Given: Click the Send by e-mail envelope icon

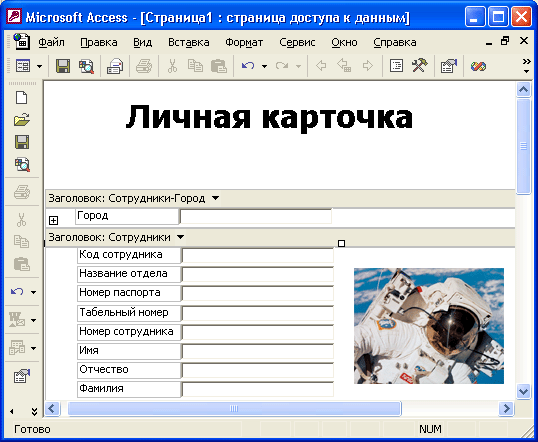Looking at the screenshot, I should pyautogui.click(x=115, y=66).
